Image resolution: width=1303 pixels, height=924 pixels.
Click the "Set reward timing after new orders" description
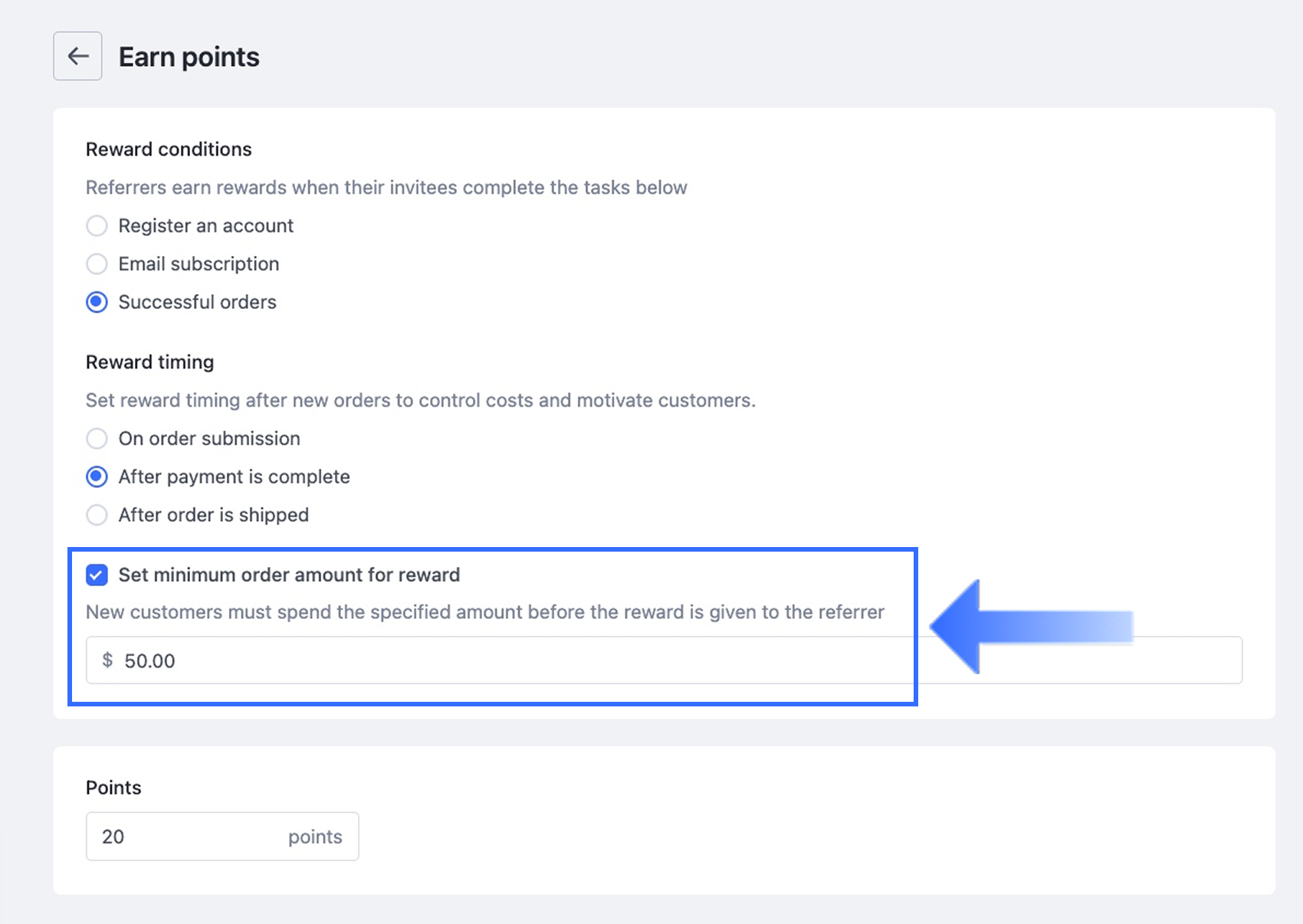coord(420,401)
